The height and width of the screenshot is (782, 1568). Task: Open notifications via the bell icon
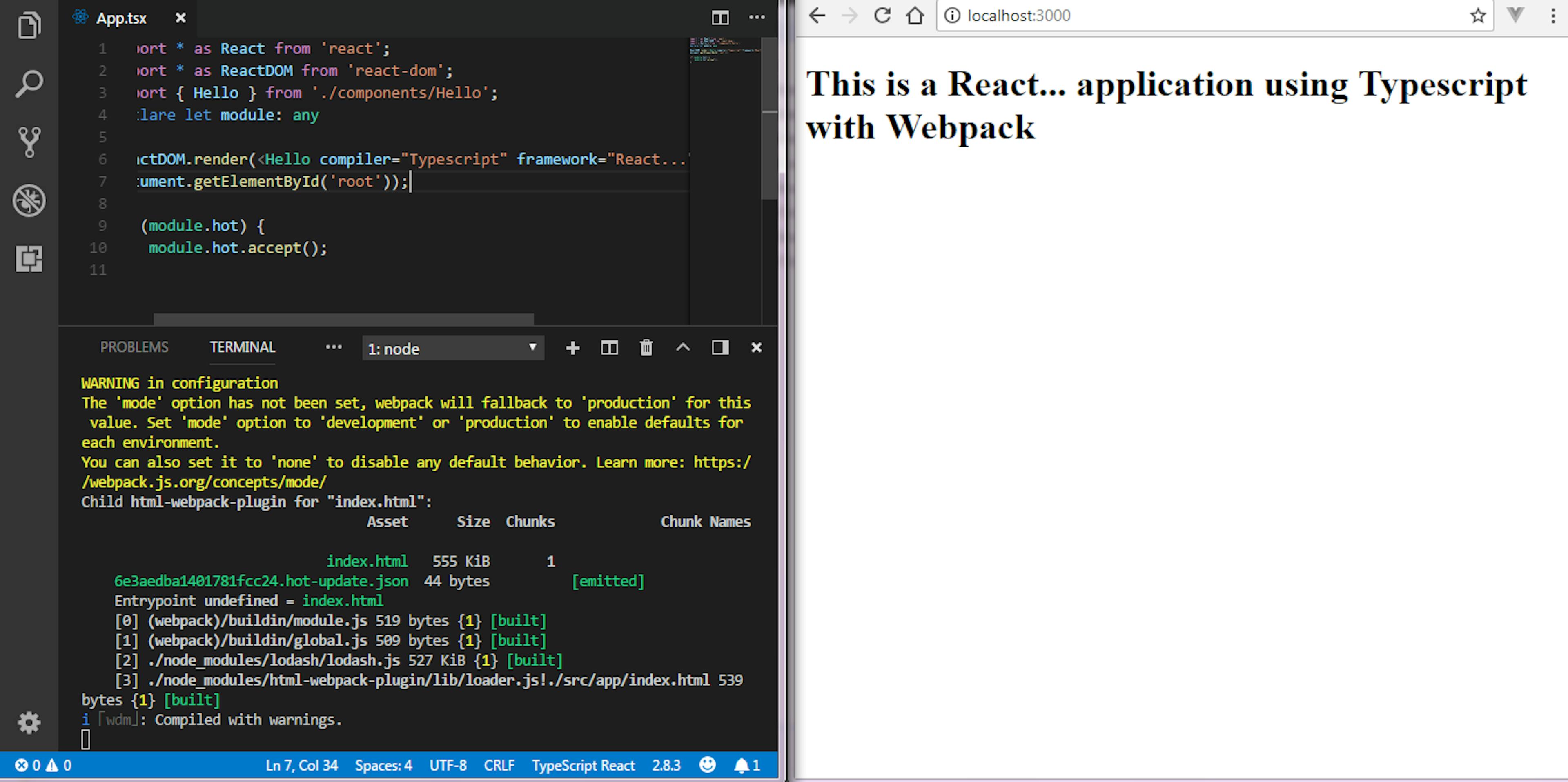point(743,766)
